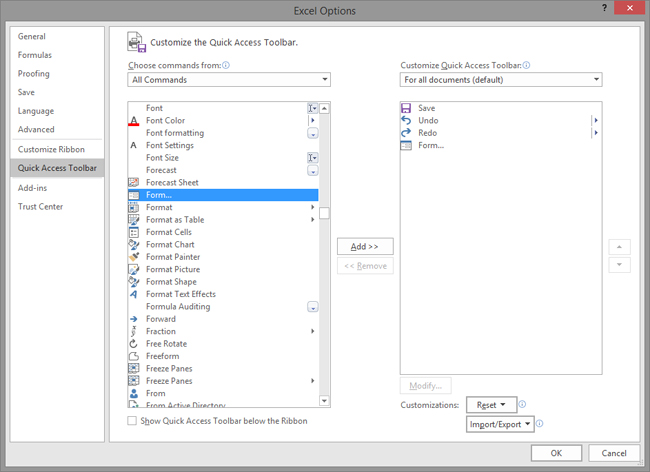This screenshot has height=472, width=650.
Task: Open the For all documents dropdown
Action: coord(500,79)
